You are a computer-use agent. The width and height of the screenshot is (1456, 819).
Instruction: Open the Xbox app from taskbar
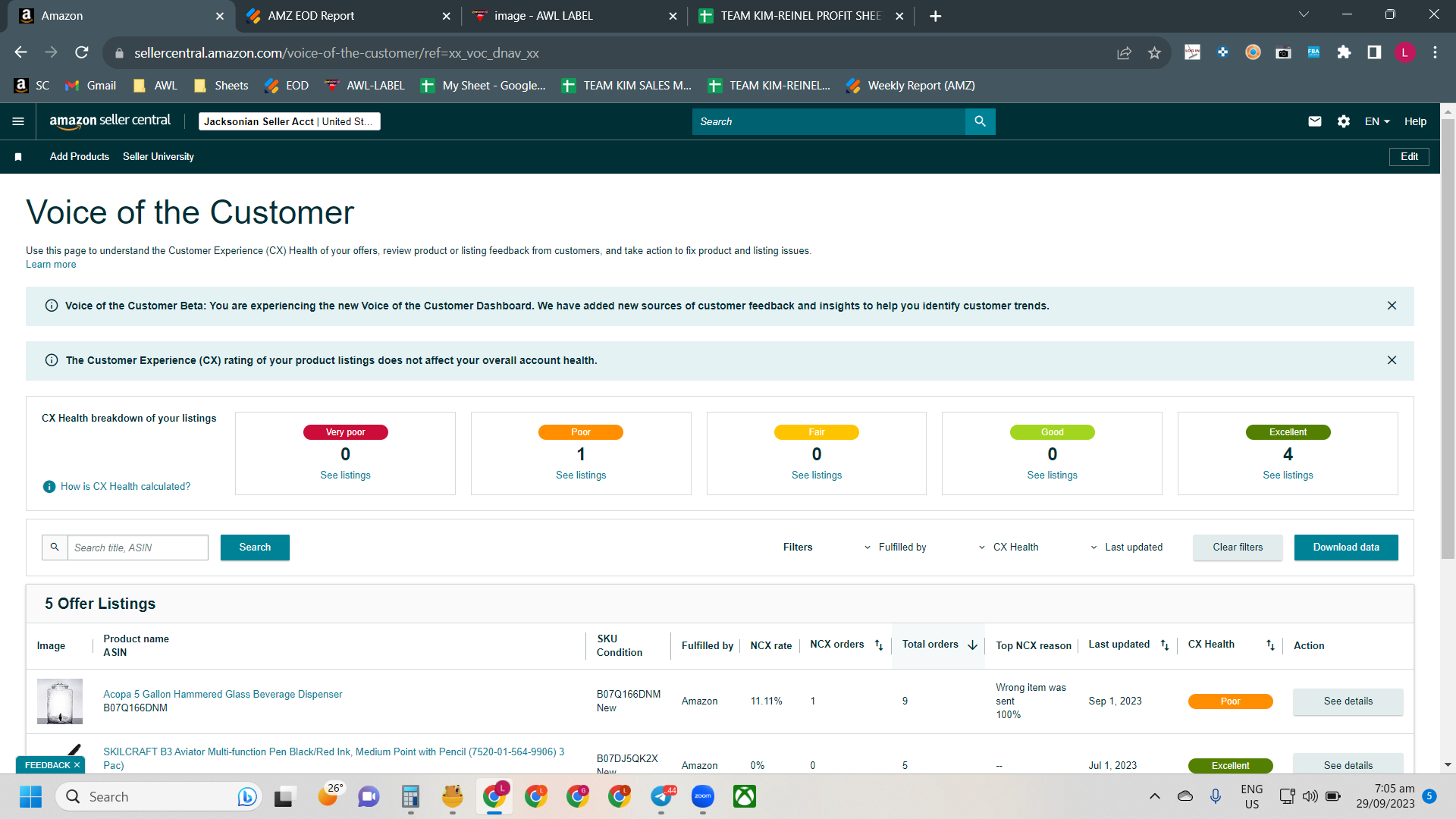click(x=745, y=796)
